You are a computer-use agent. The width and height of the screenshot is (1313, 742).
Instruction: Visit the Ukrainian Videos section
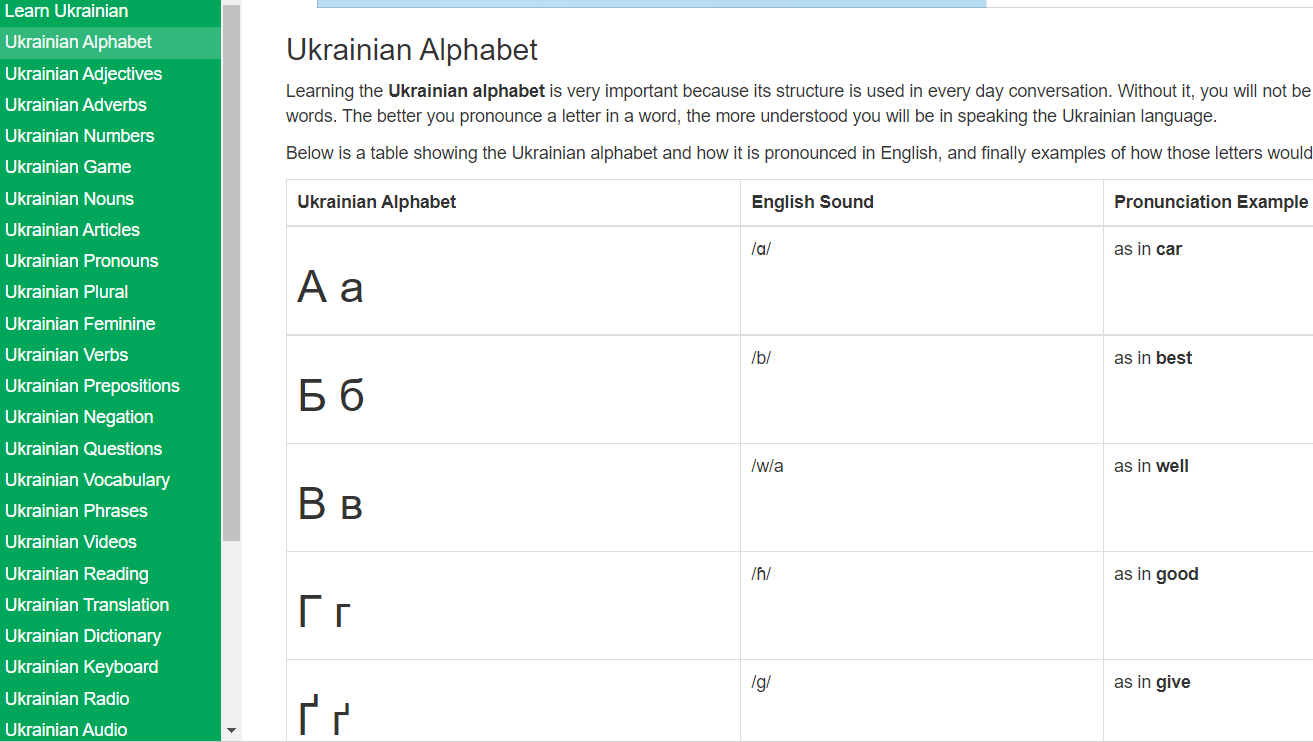click(71, 542)
